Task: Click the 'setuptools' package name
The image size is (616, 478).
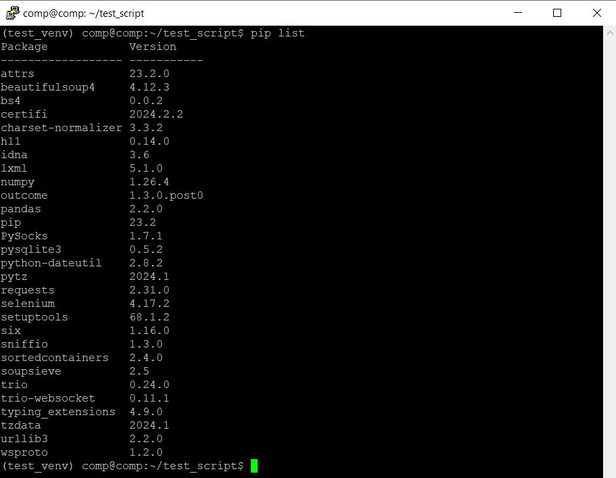Action: coord(34,317)
